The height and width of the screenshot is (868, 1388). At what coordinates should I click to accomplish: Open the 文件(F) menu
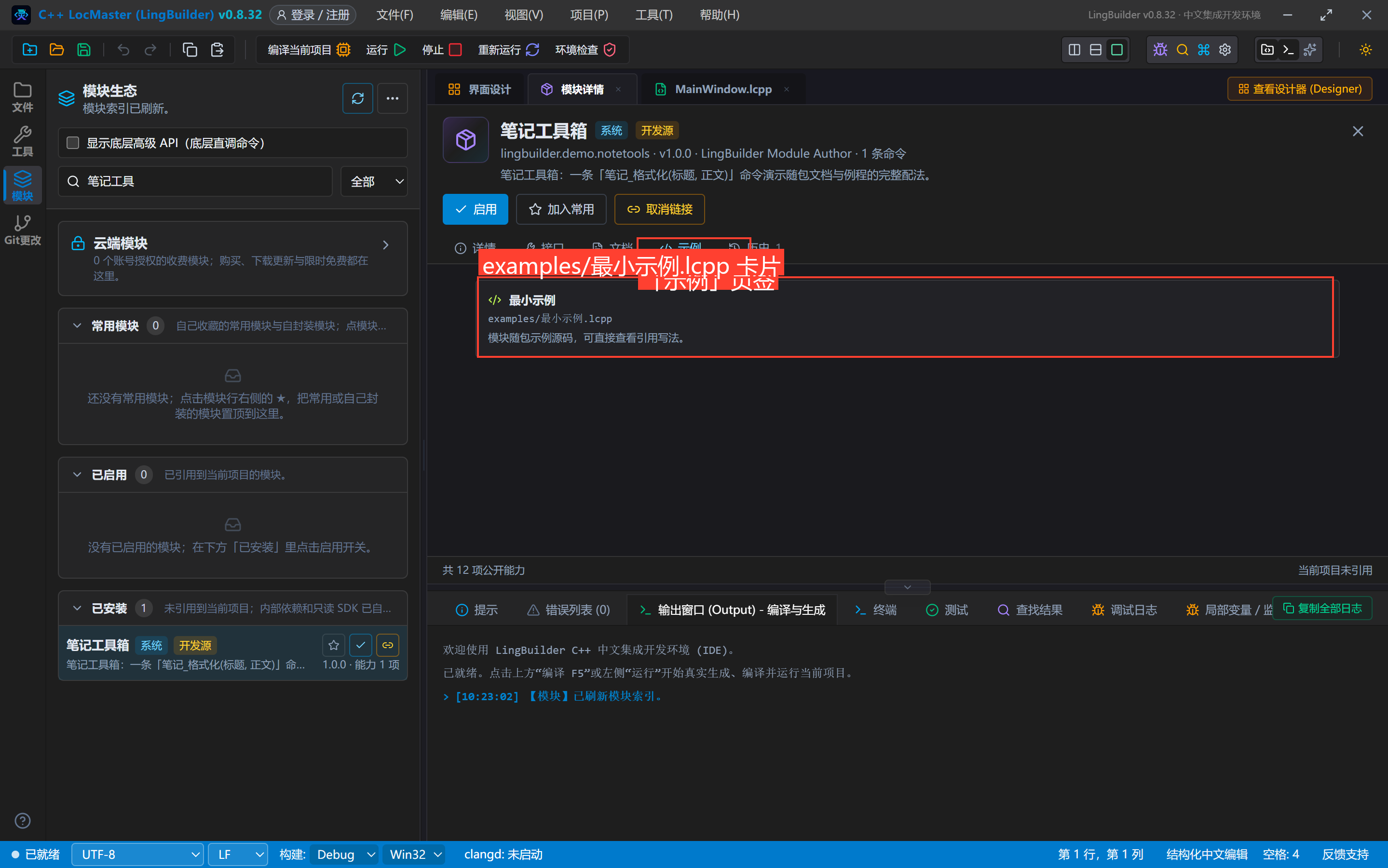(395, 15)
